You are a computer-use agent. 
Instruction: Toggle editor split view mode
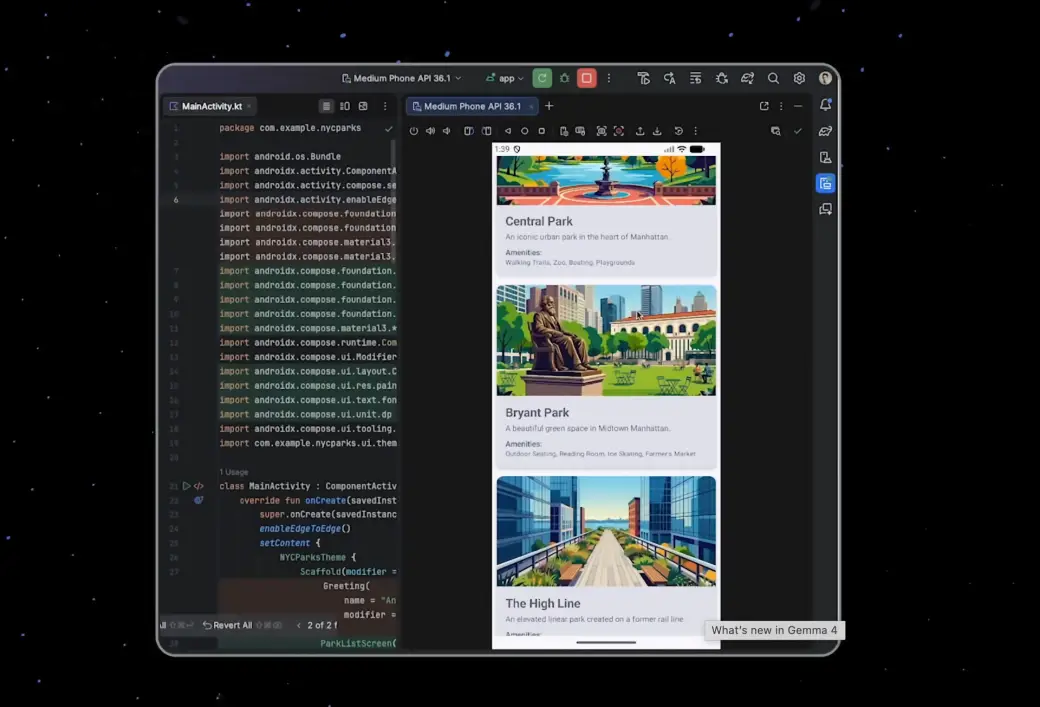pyautogui.click(x=345, y=106)
